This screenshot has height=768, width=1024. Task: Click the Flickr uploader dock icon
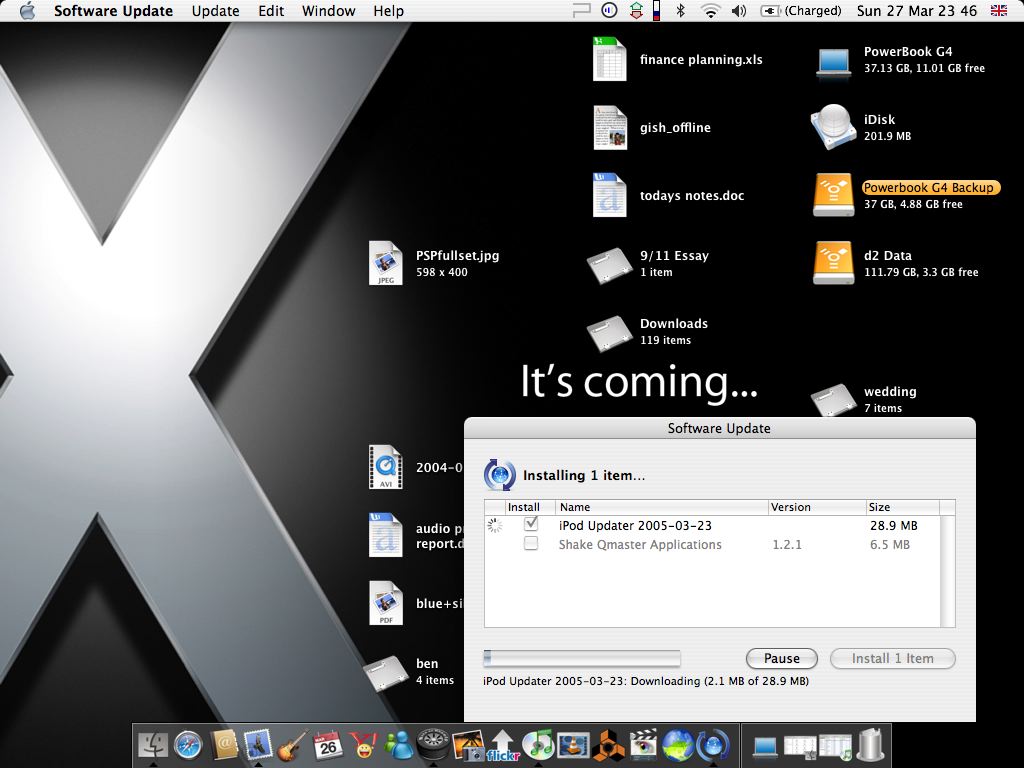click(x=503, y=744)
